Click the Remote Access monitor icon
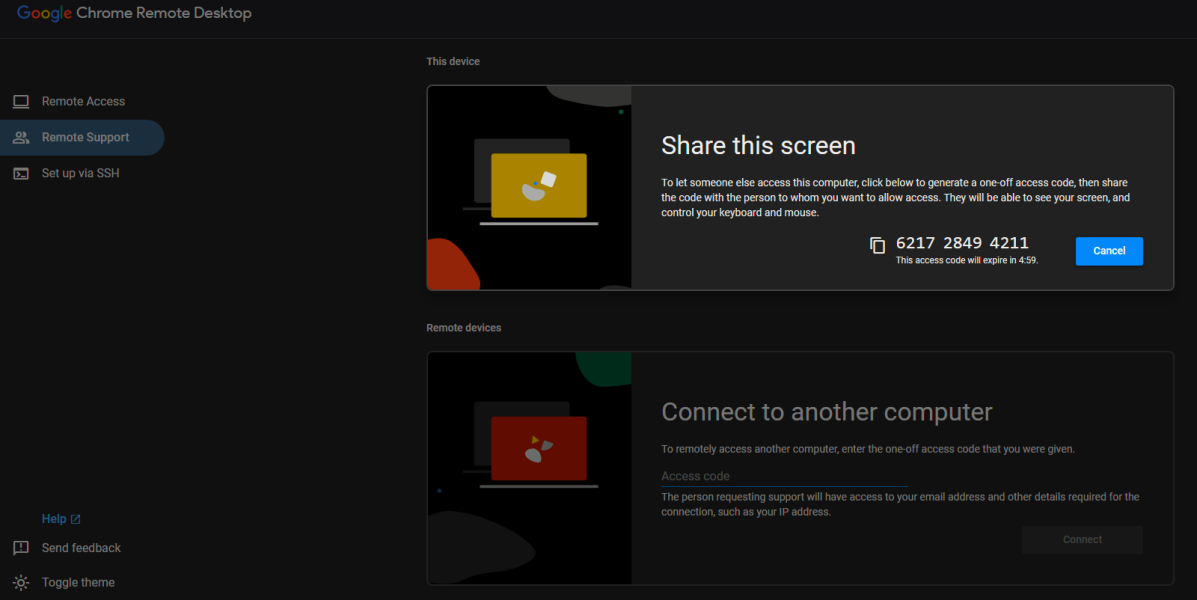The height and width of the screenshot is (600, 1197). pyautogui.click(x=21, y=101)
